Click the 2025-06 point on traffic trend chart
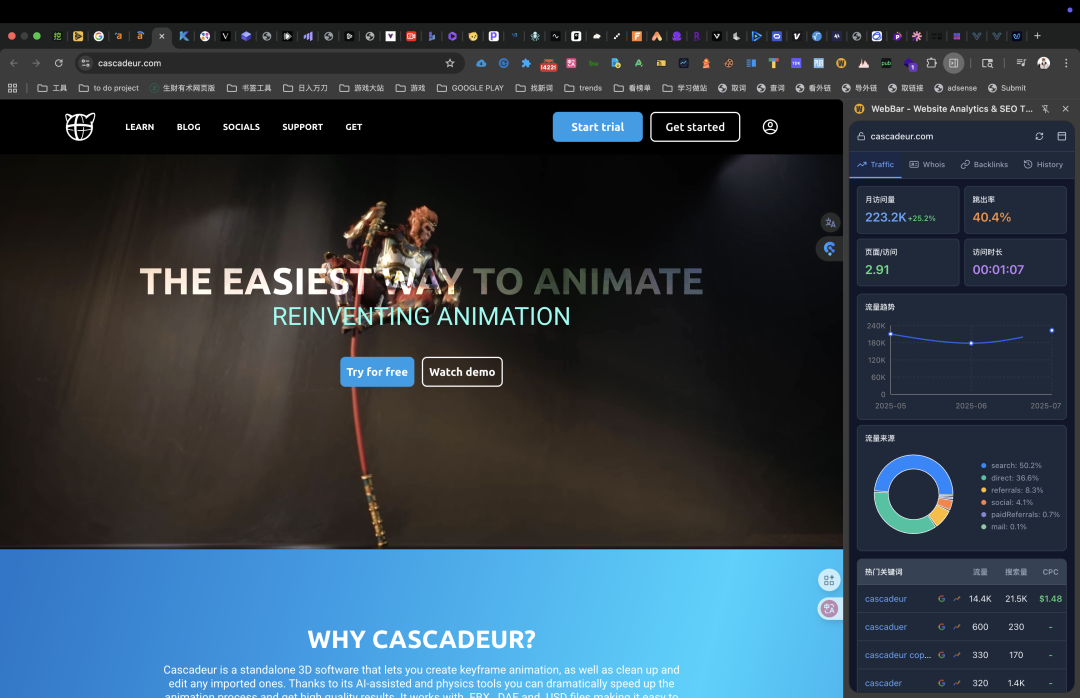This screenshot has height=698, width=1080. pos(971,343)
